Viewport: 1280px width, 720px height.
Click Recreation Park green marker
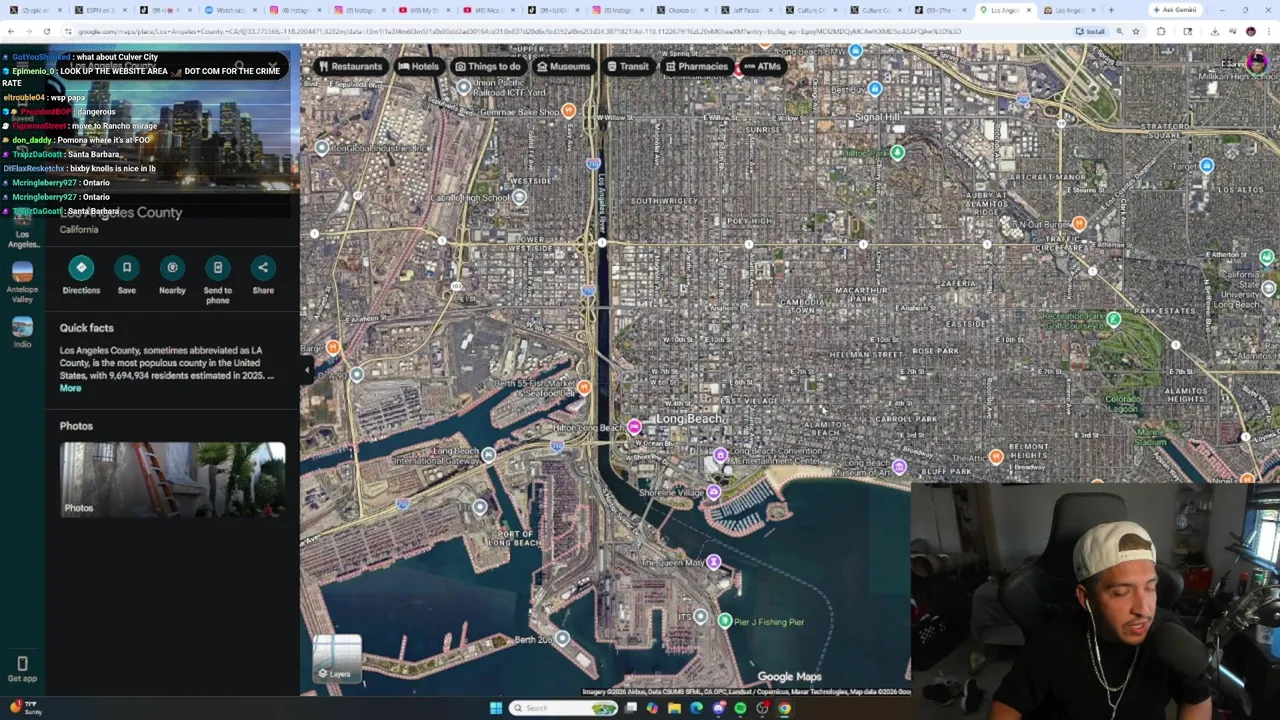pos(1114,319)
